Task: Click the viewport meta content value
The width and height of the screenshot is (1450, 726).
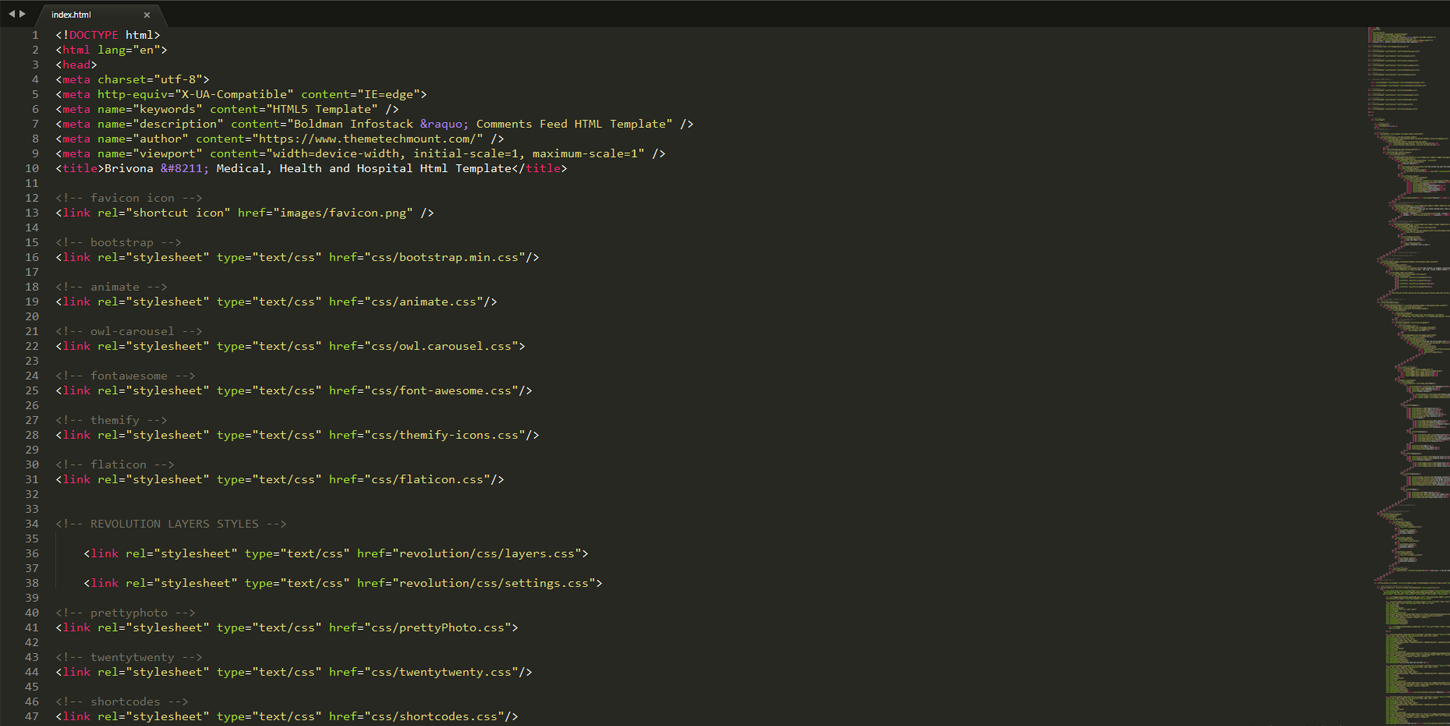Action: pos(455,153)
